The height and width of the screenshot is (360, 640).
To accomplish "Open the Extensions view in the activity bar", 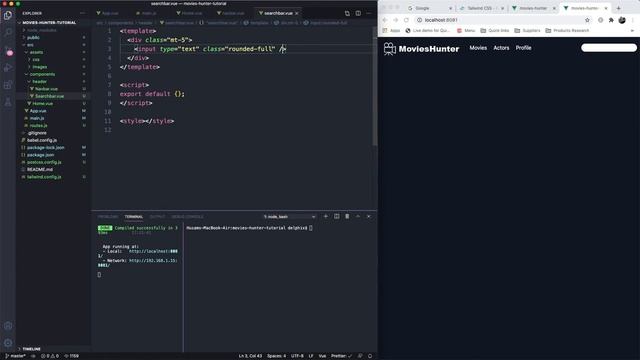I will (8, 85).
